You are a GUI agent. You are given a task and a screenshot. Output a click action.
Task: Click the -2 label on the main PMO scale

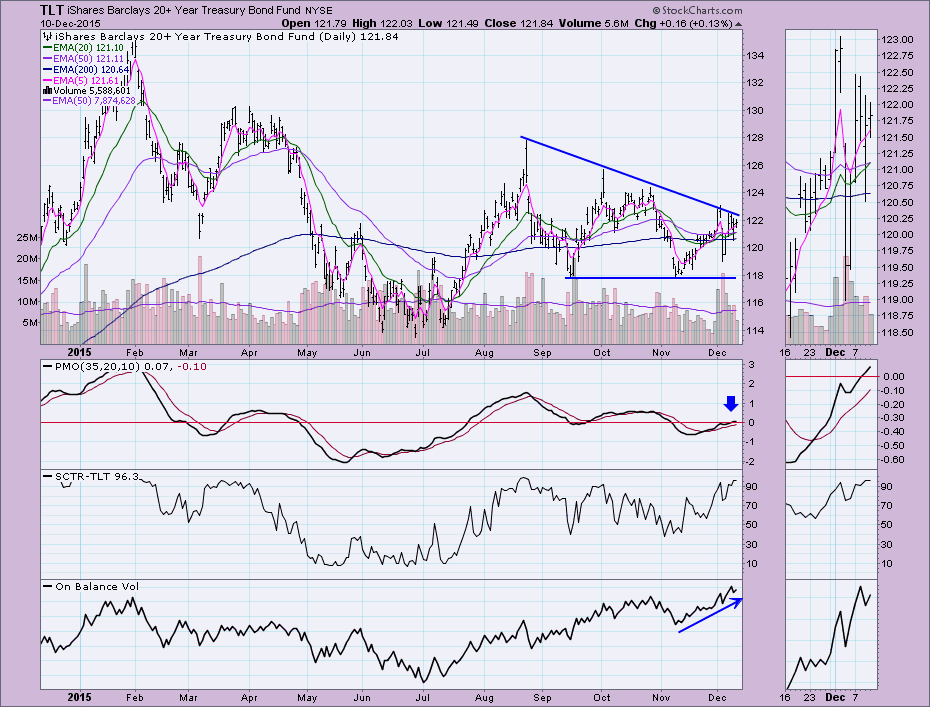tap(751, 462)
